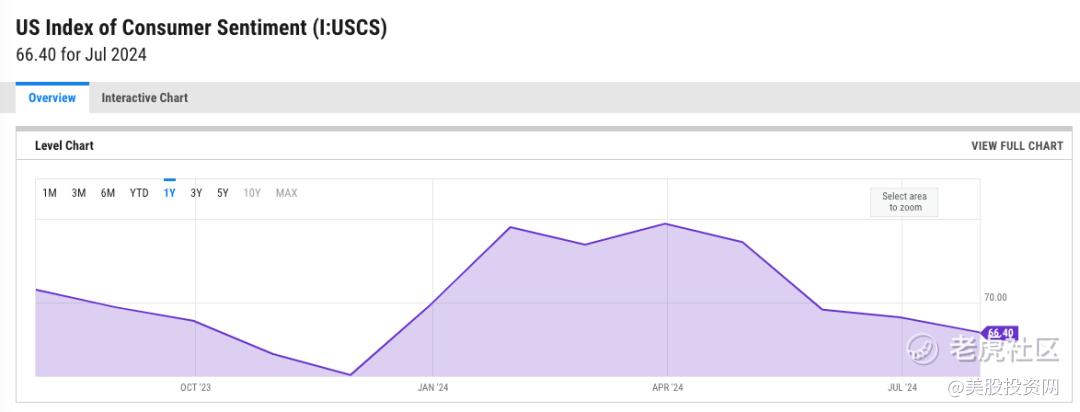This screenshot has width=1080, height=412.
Task: Click the Level Chart panel heading
Action: coord(64,146)
